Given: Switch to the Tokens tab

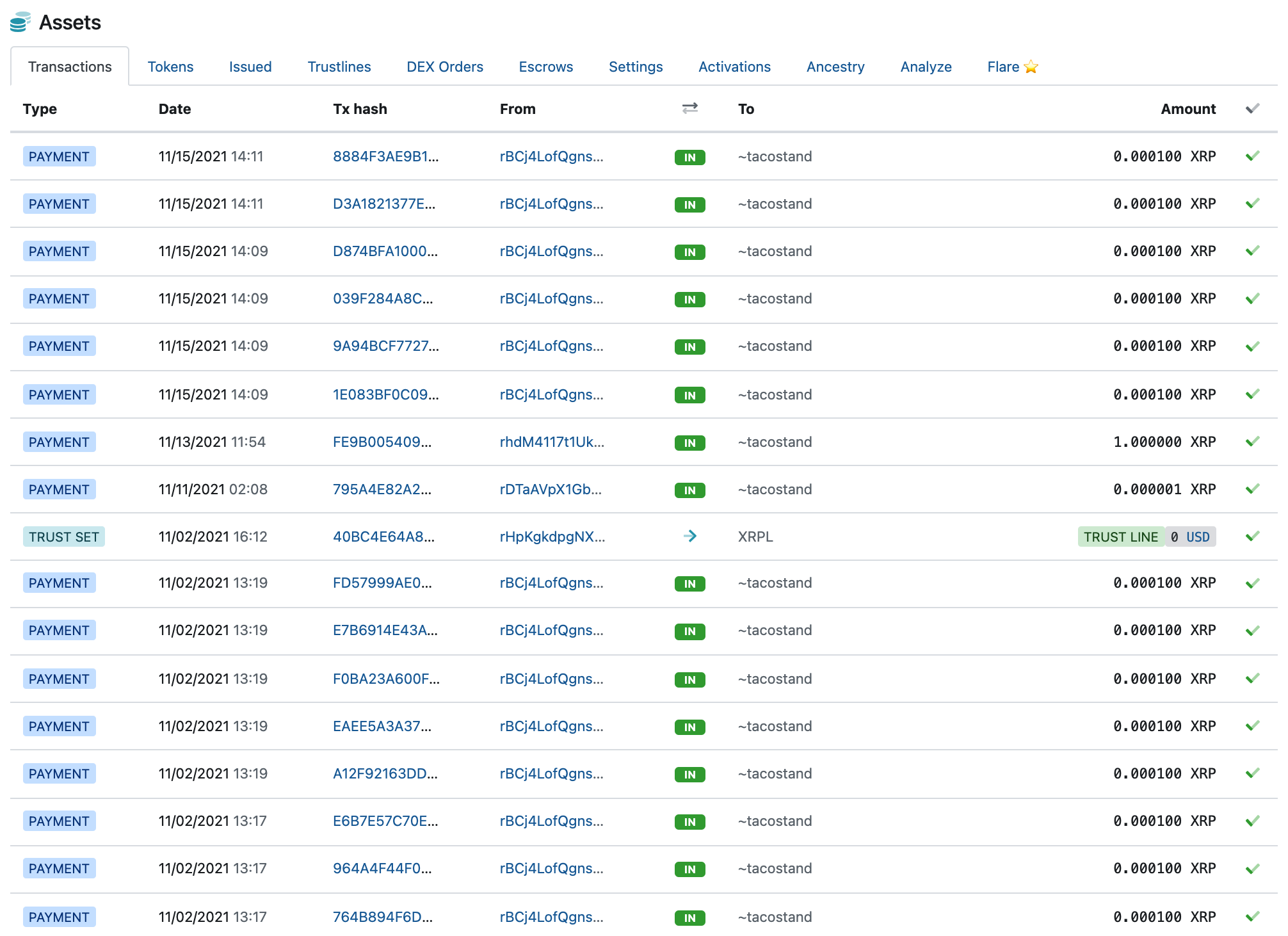Looking at the screenshot, I should coord(170,67).
